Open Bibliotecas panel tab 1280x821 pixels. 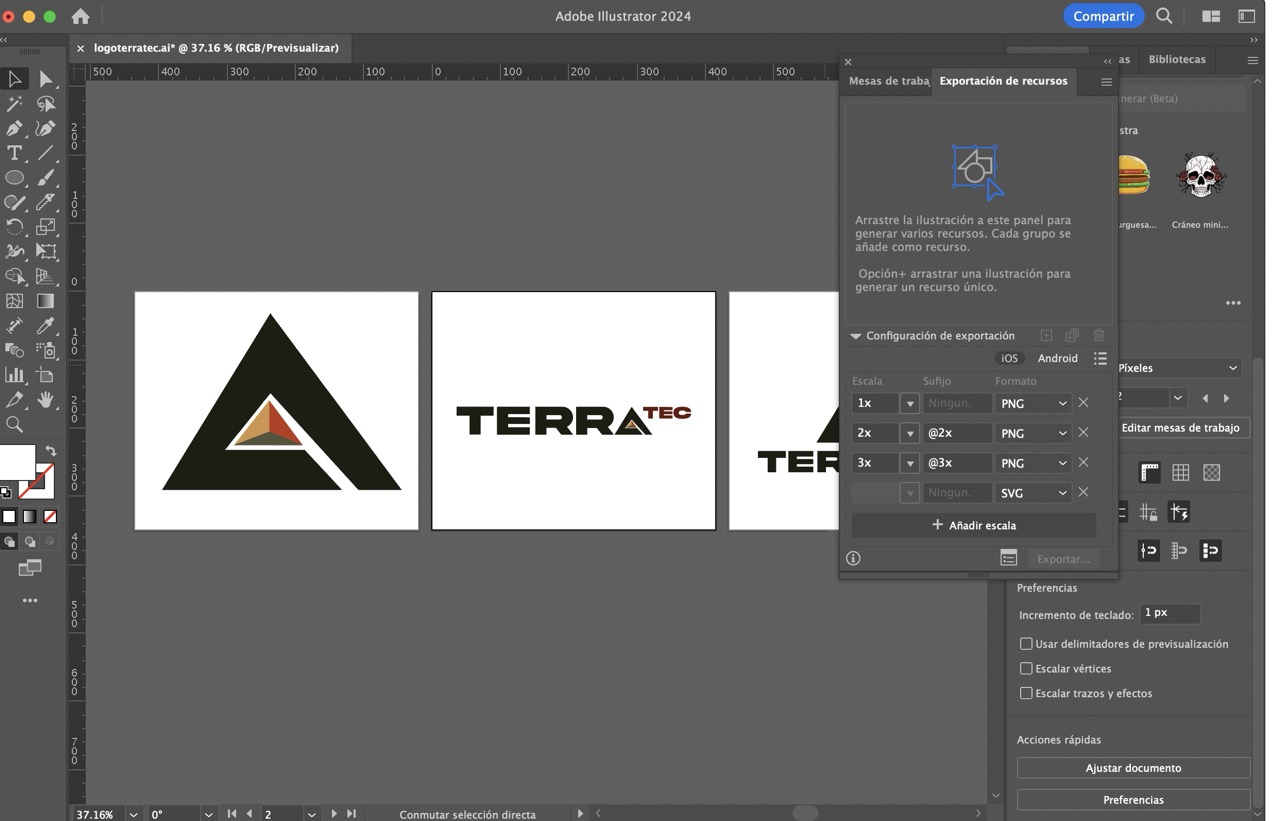(1177, 59)
